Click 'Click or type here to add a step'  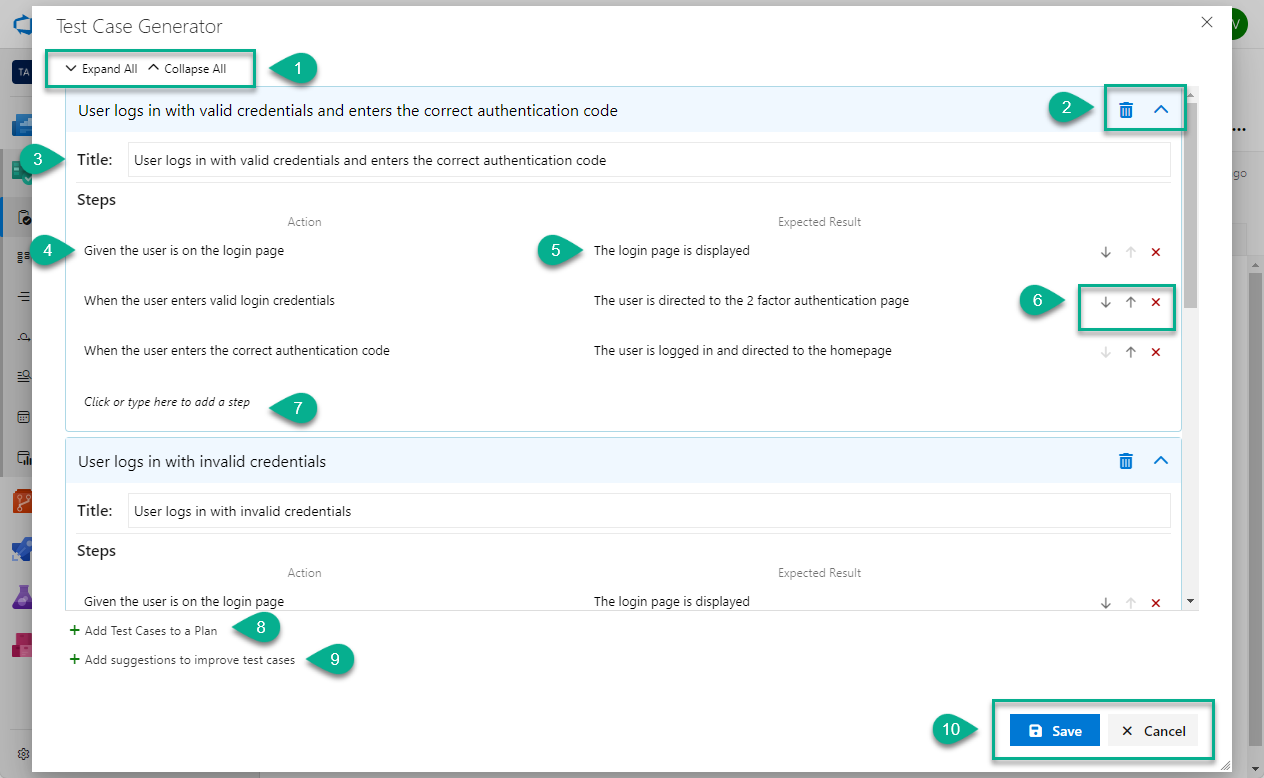167,402
